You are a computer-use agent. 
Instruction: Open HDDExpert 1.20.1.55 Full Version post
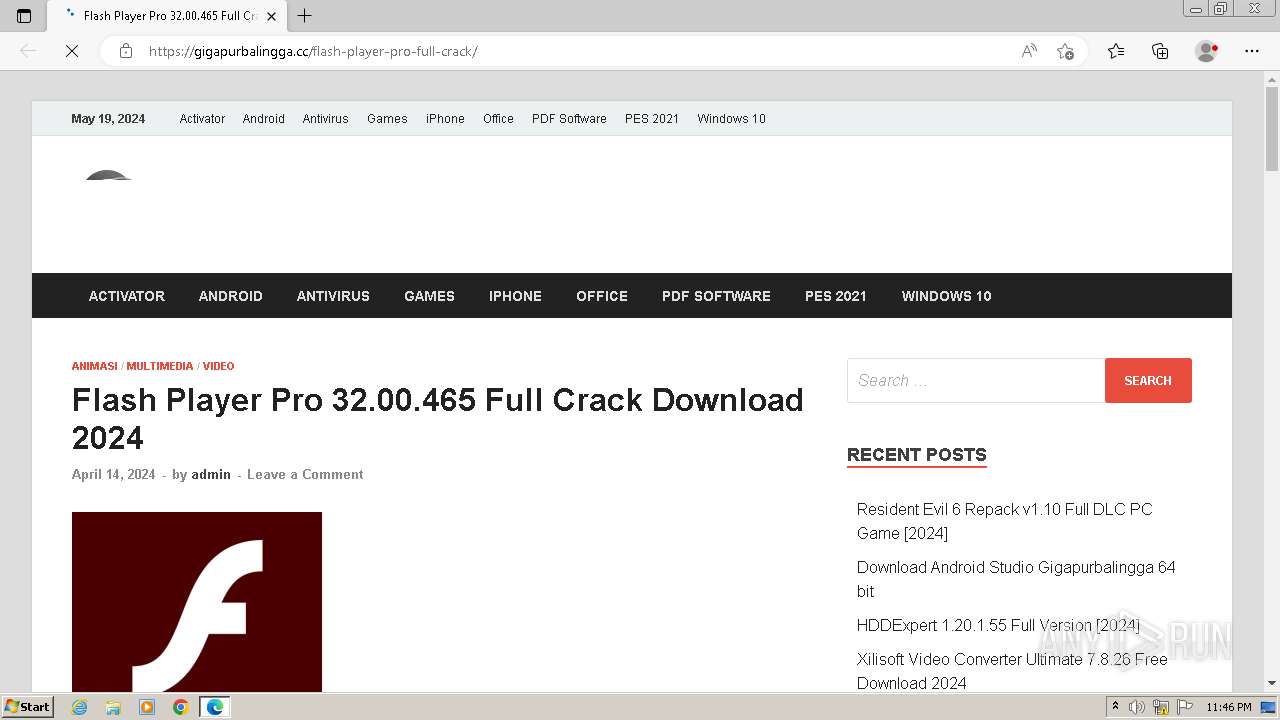tap(998, 625)
